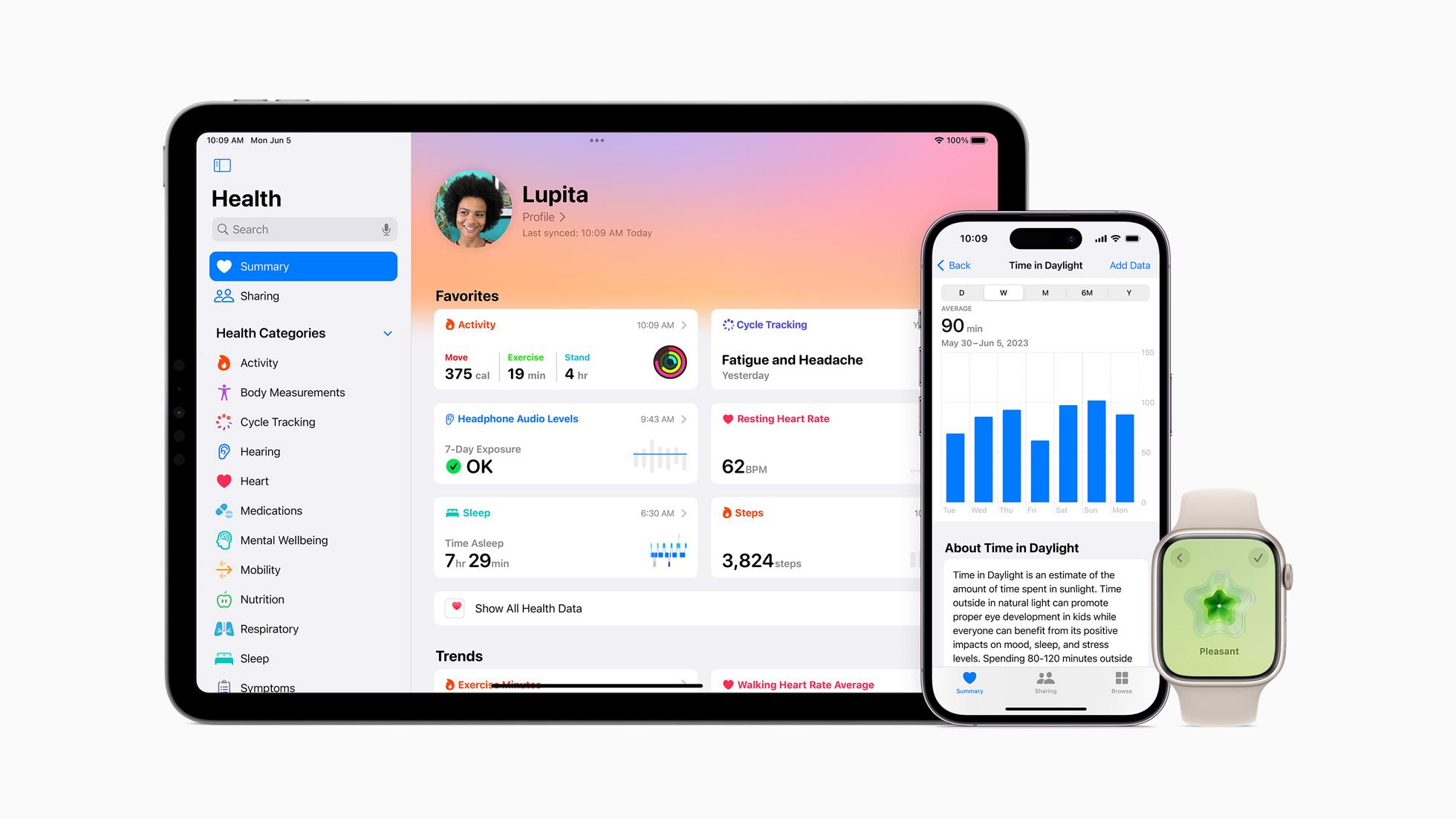Select the Heart health category icon
The image size is (1456, 819).
224,480
